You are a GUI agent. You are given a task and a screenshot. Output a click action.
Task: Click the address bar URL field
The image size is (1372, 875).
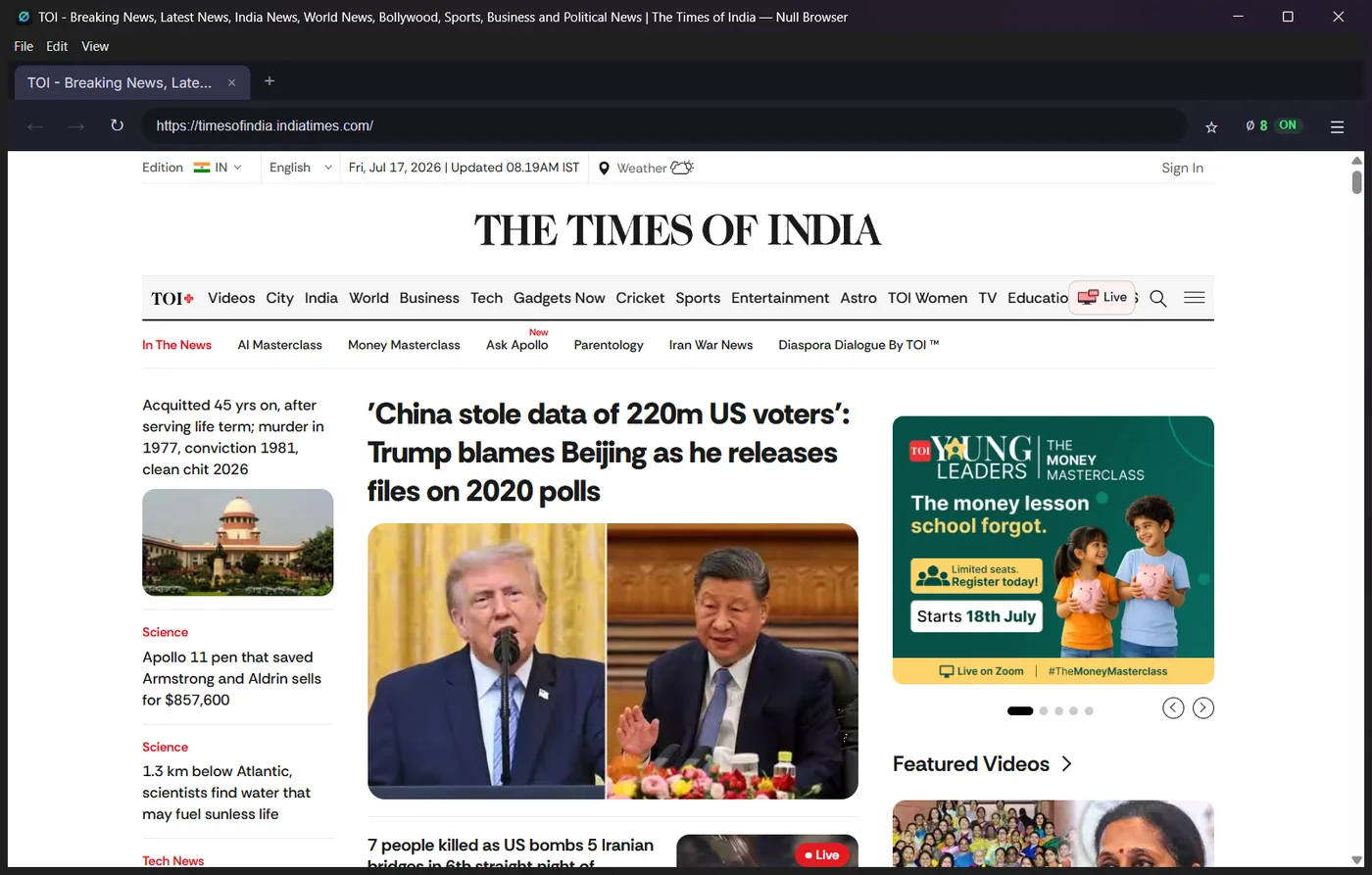(664, 125)
